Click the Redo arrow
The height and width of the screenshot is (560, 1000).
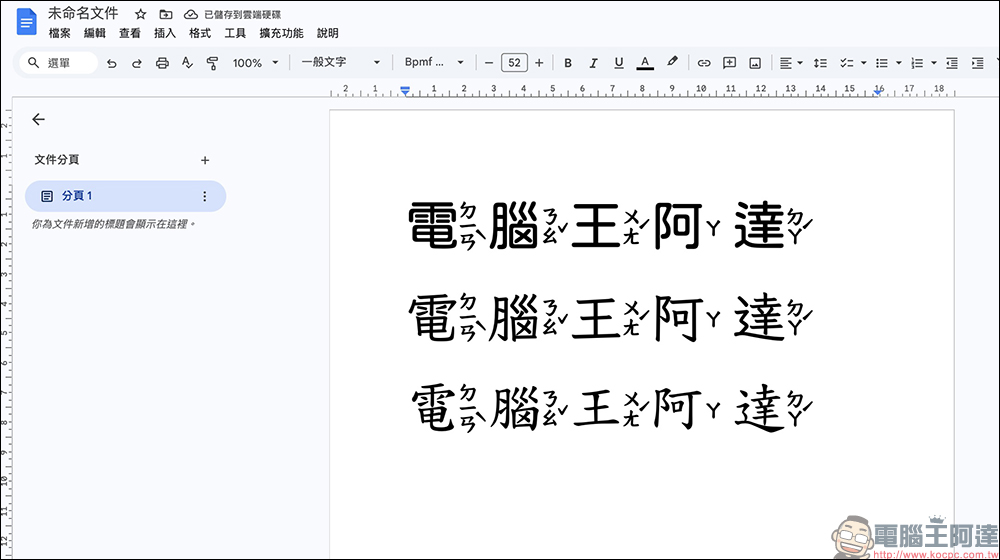click(x=136, y=63)
